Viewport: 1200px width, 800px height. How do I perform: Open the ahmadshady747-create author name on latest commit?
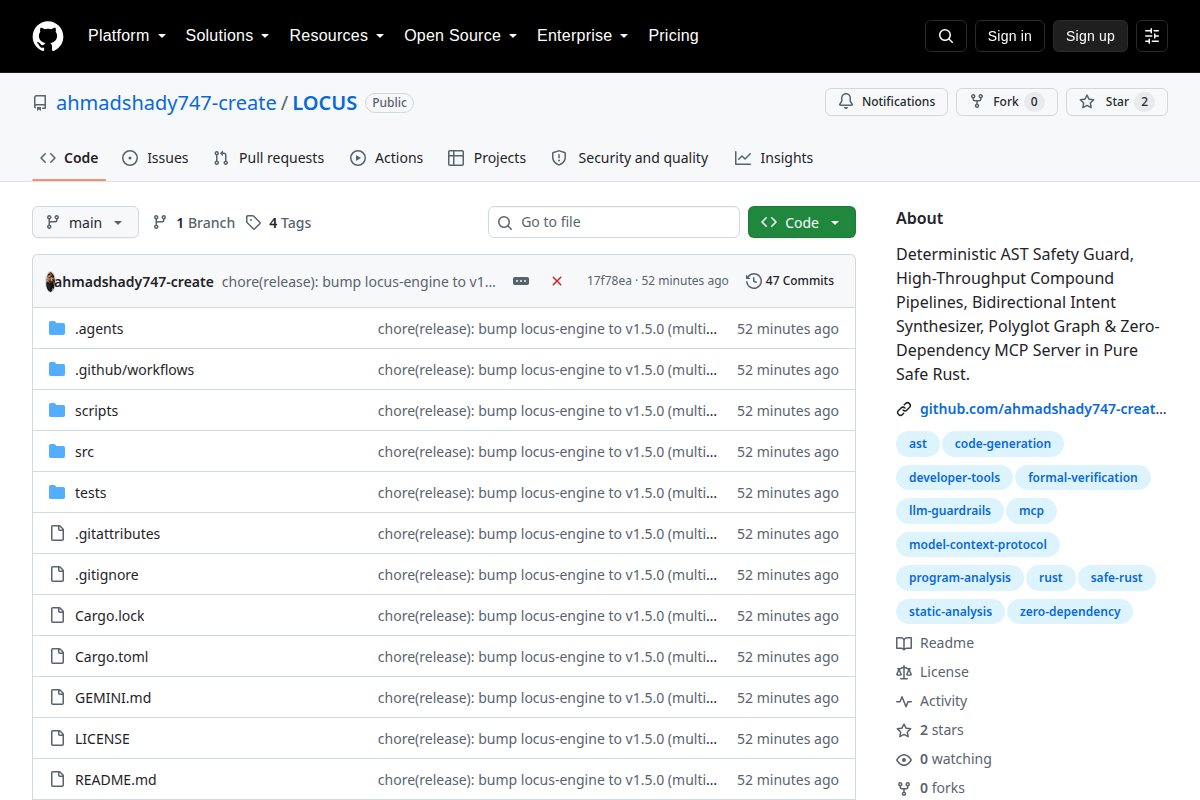(x=133, y=282)
